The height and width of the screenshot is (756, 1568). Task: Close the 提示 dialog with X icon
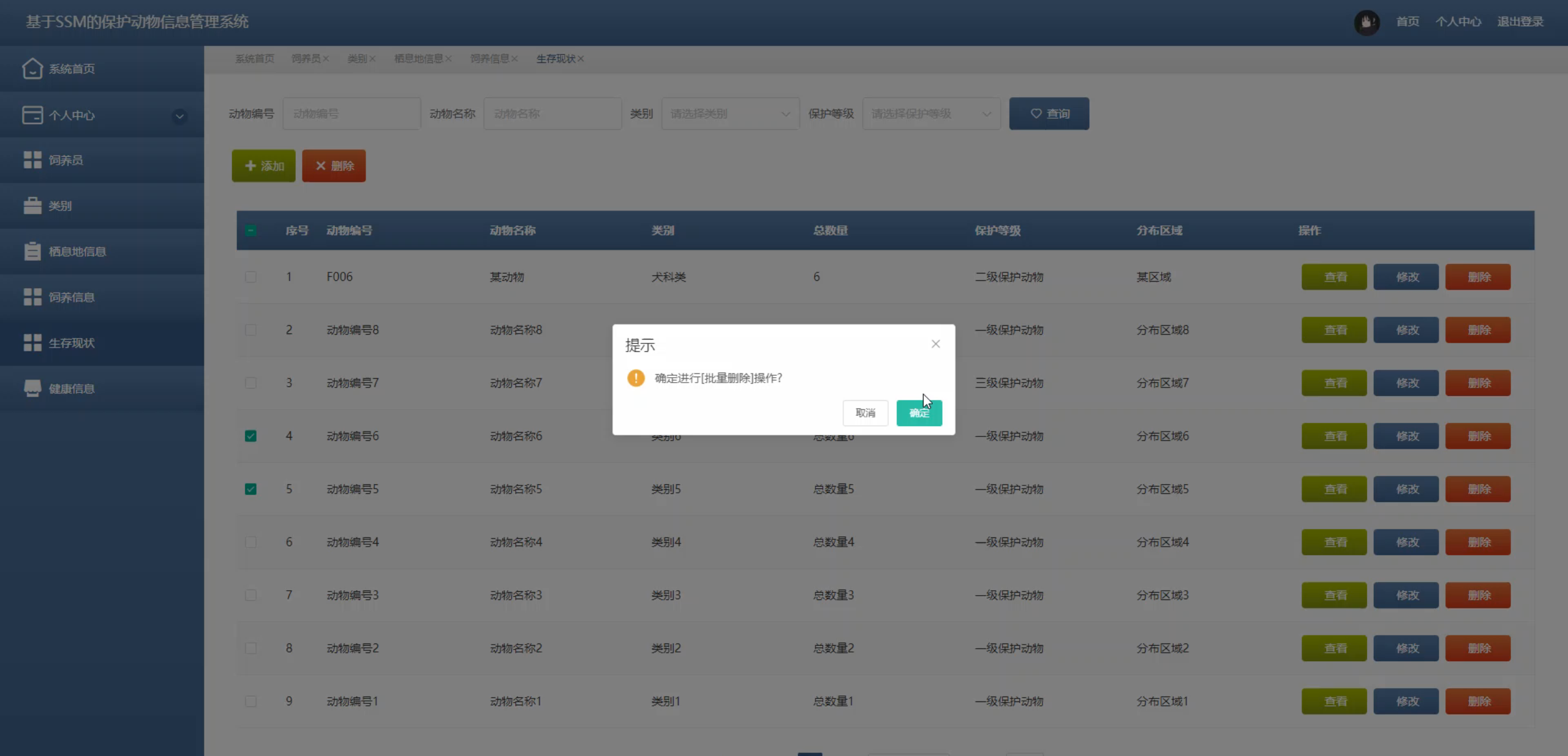935,344
